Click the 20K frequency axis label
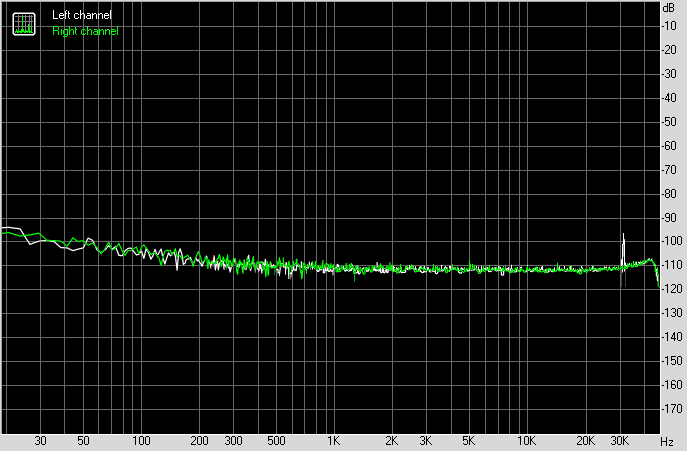 (x=585, y=440)
